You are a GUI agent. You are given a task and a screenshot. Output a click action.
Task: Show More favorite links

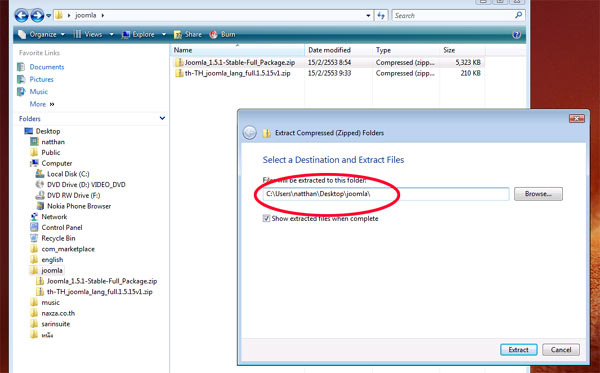coord(42,104)
